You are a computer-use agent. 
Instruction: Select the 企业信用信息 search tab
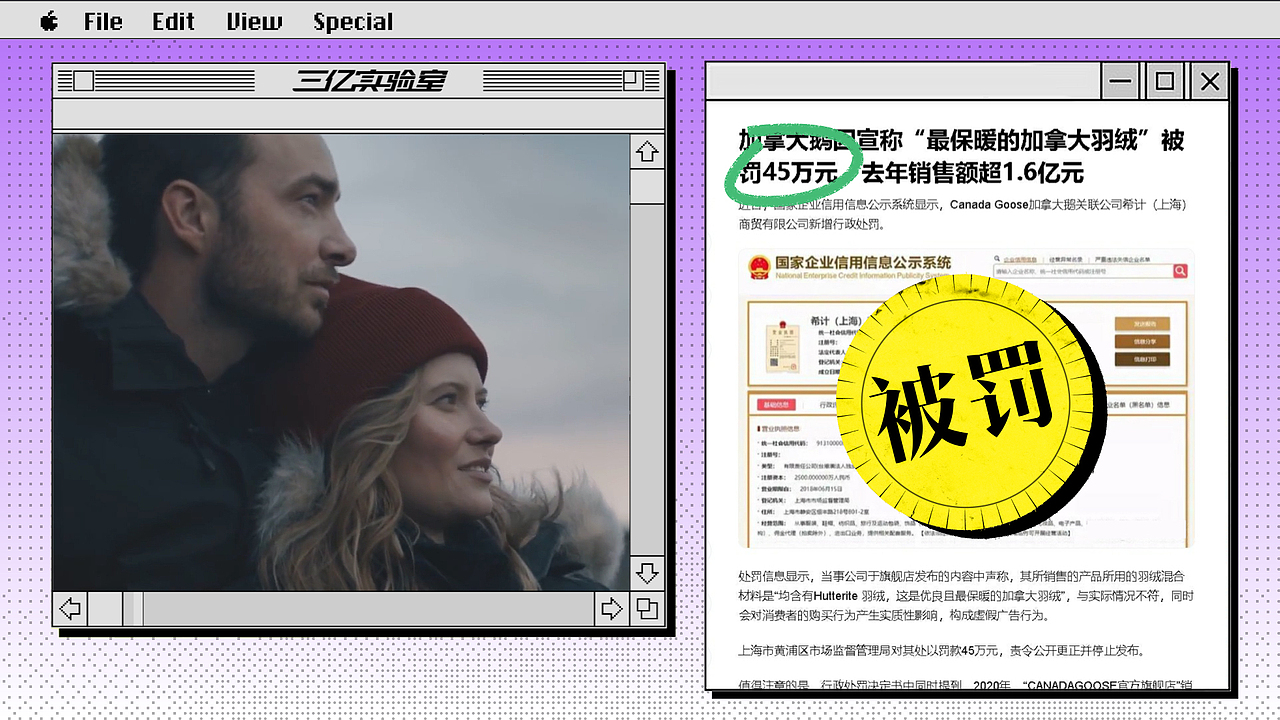1020,259
